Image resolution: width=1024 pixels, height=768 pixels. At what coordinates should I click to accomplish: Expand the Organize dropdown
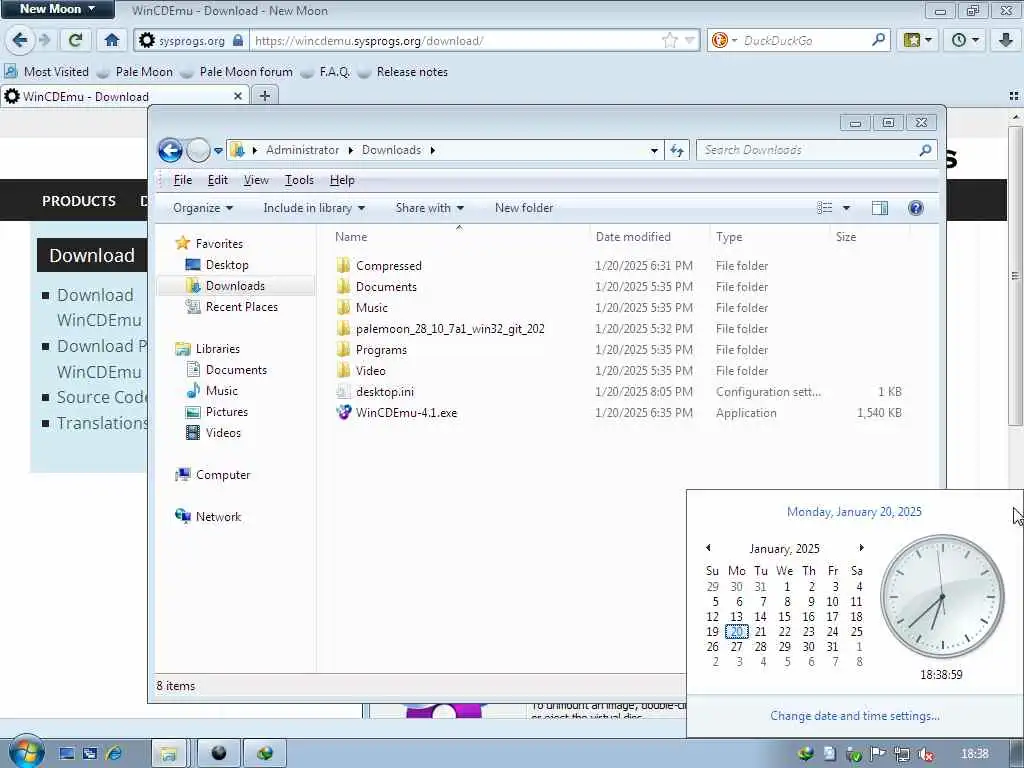click(203, 208)
